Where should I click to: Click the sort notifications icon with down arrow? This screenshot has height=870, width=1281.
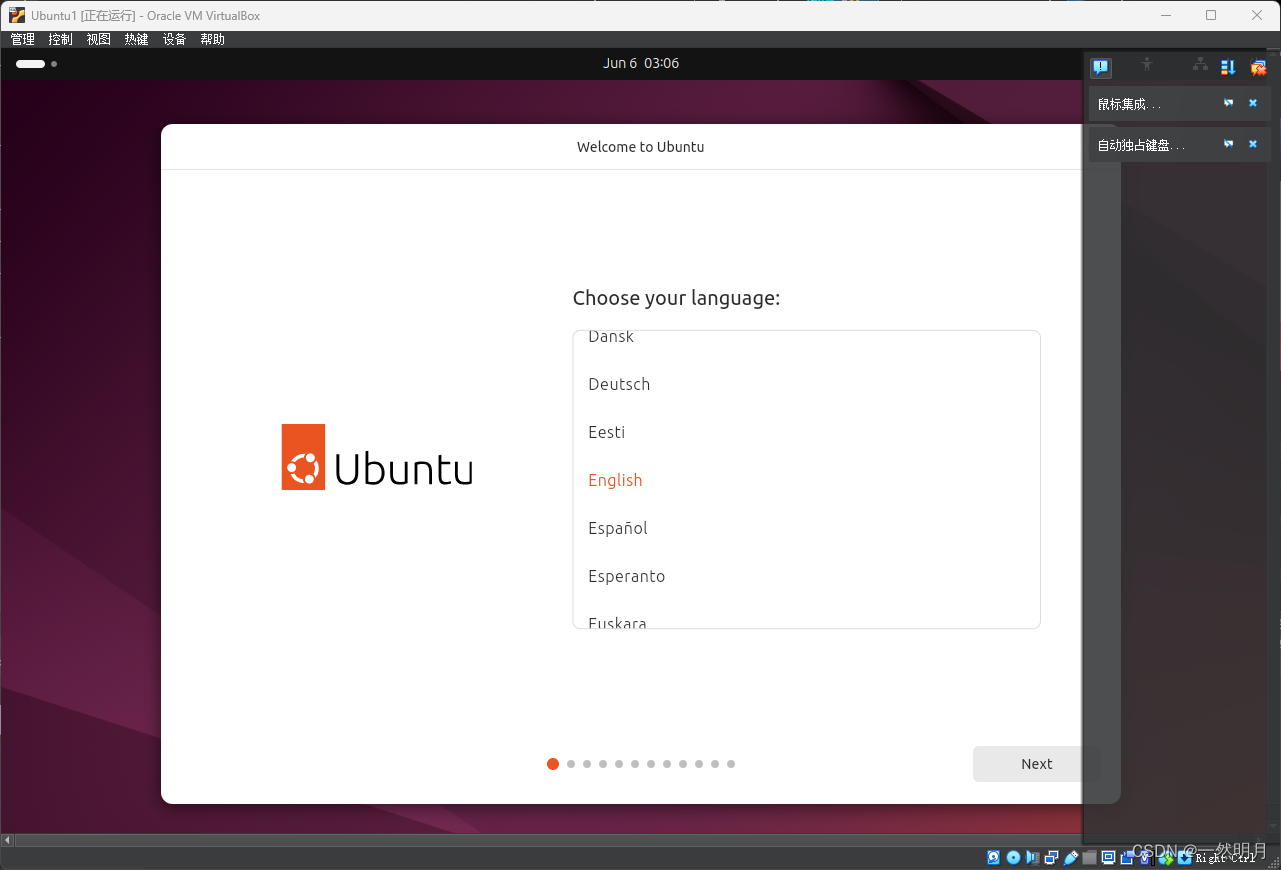[1228, 67]
